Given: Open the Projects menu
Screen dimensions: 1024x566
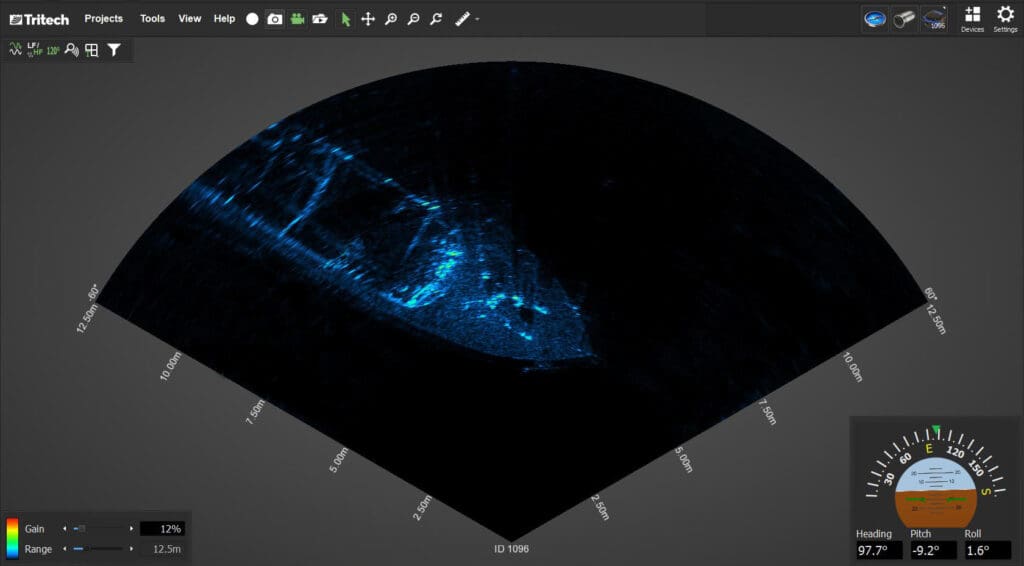Looking at the screenshot, I should pyautogui.click(x=104, y=19).
